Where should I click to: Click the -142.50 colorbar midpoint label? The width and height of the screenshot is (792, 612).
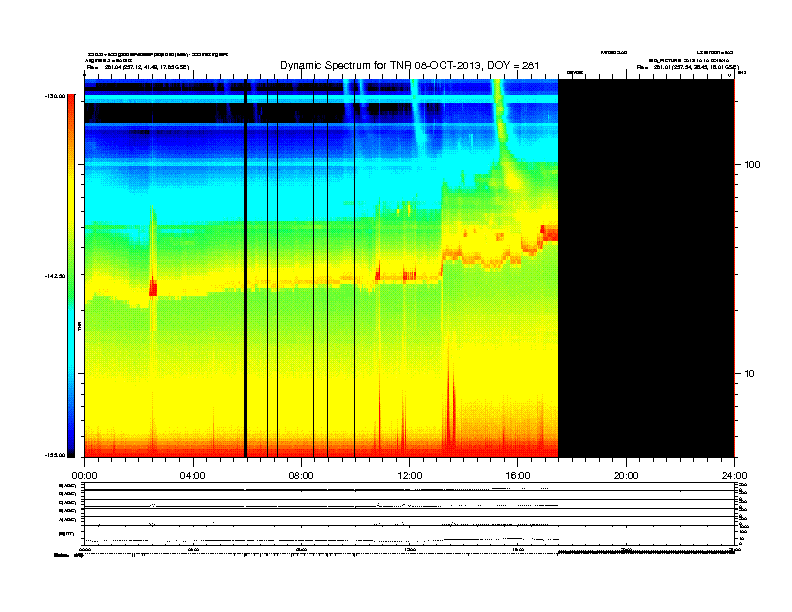tap(55, 276)
